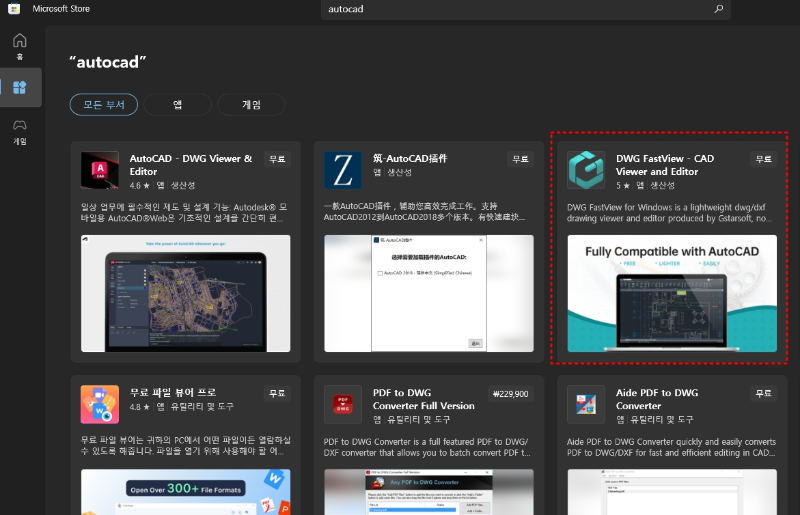Open the 무료 파일 뷰어 프로 title

tap(173, 393)
